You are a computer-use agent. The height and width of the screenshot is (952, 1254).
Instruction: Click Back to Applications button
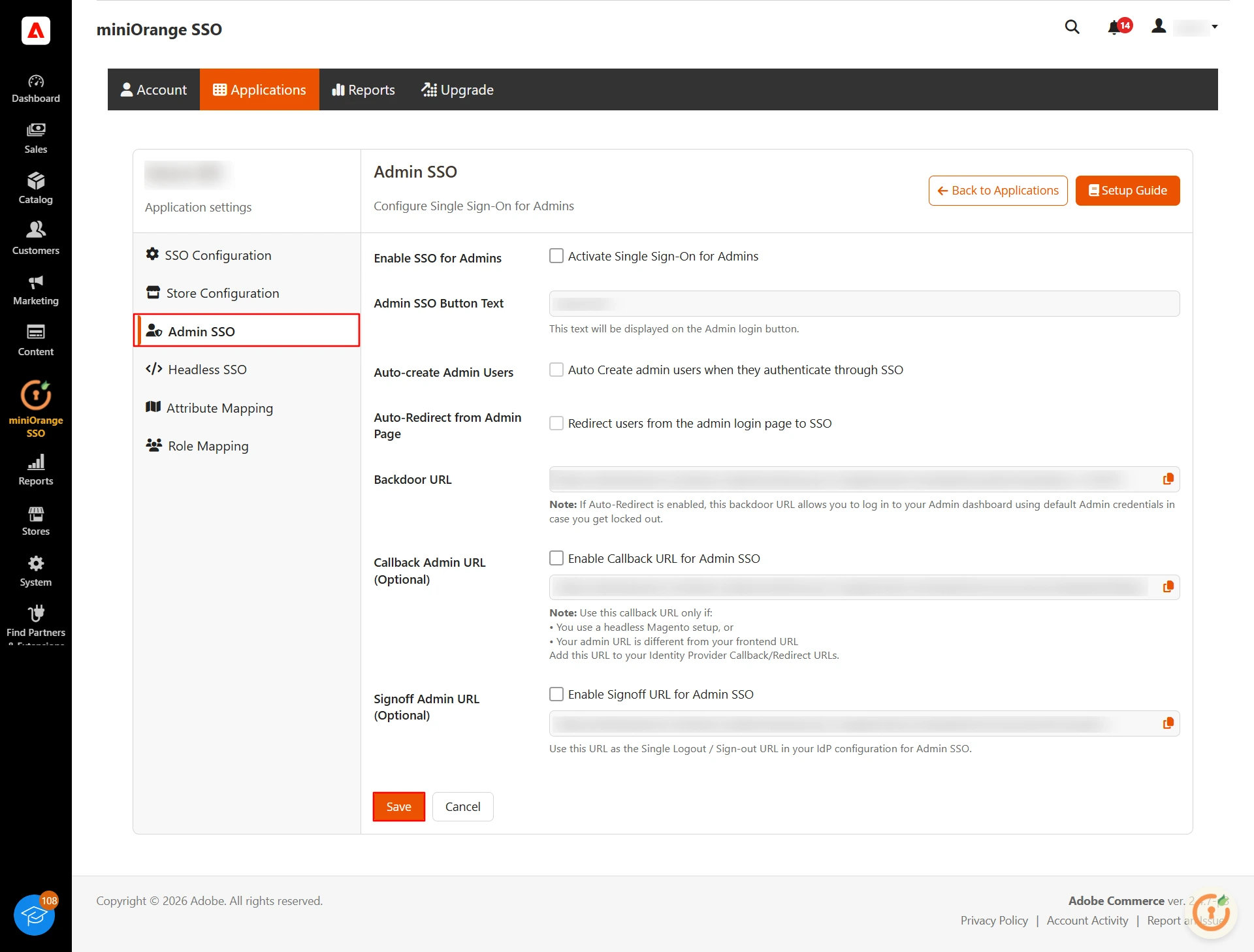tap(998, 191)
